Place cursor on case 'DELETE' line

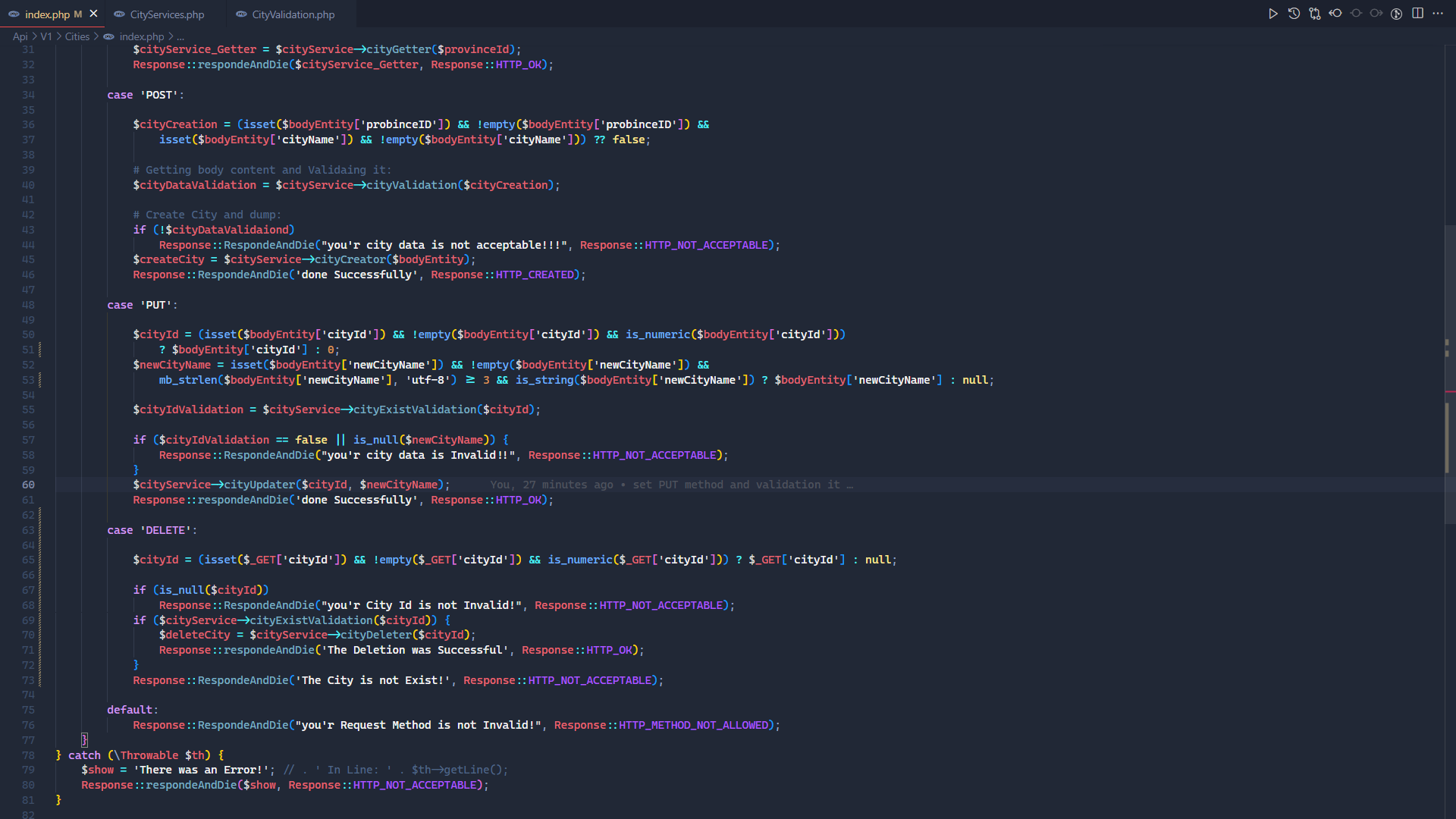pos(152,530)
